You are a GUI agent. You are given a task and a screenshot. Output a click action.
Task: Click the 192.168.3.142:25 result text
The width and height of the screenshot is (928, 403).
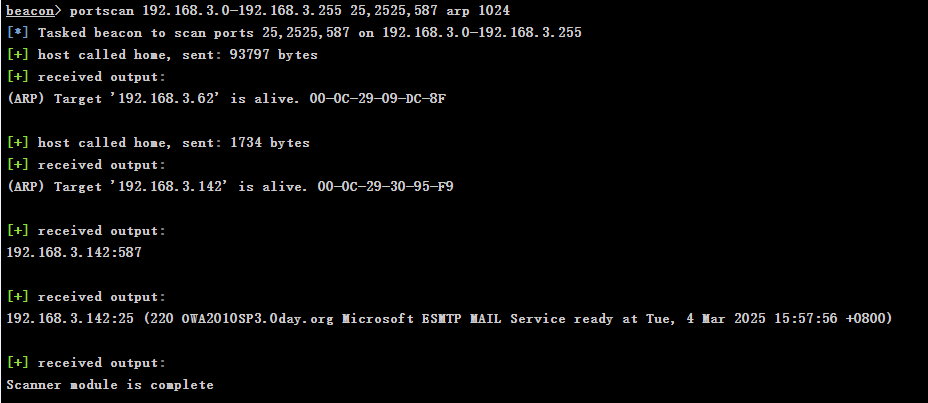pos(70,319)
